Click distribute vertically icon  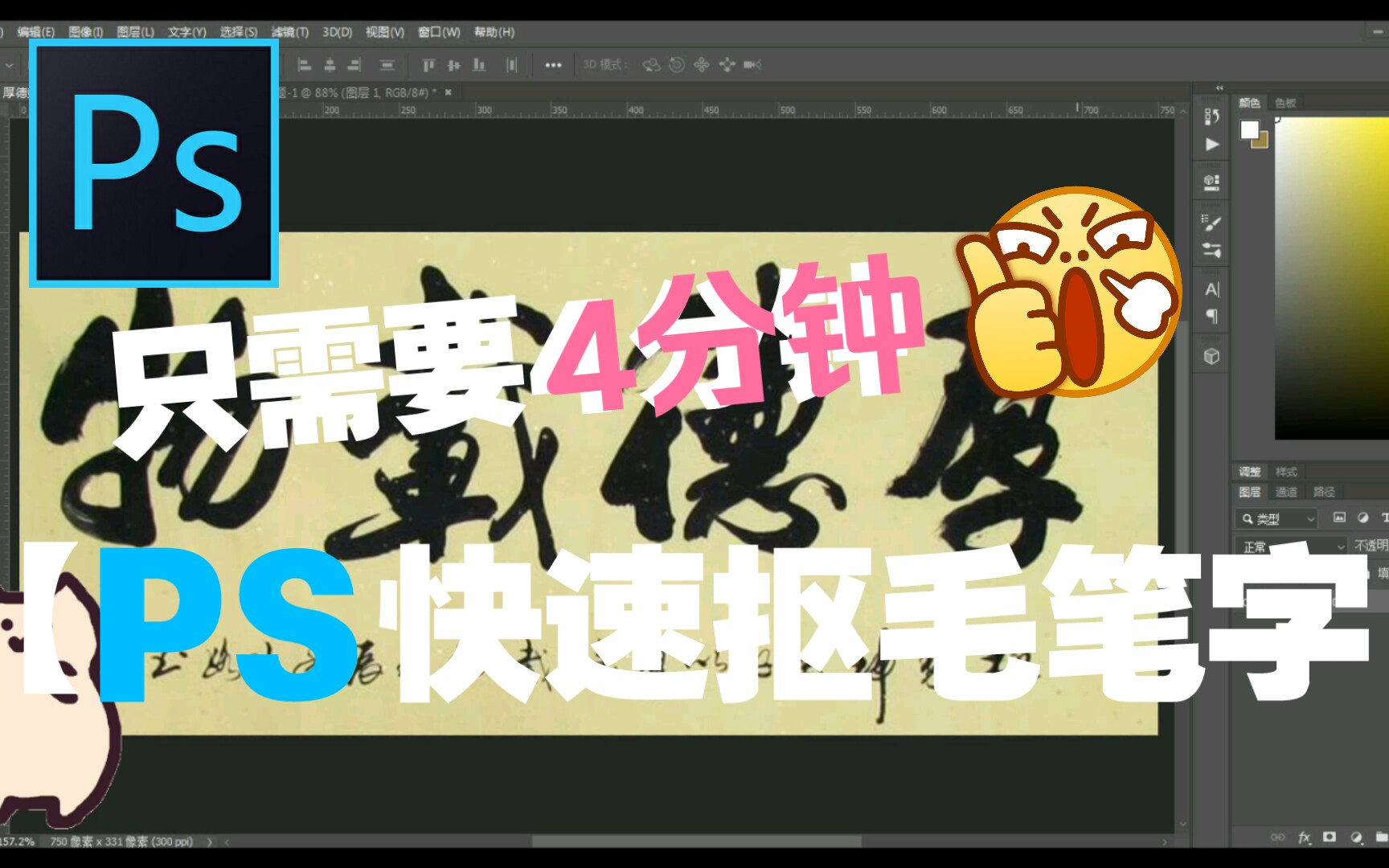click(x=387, y=65)
